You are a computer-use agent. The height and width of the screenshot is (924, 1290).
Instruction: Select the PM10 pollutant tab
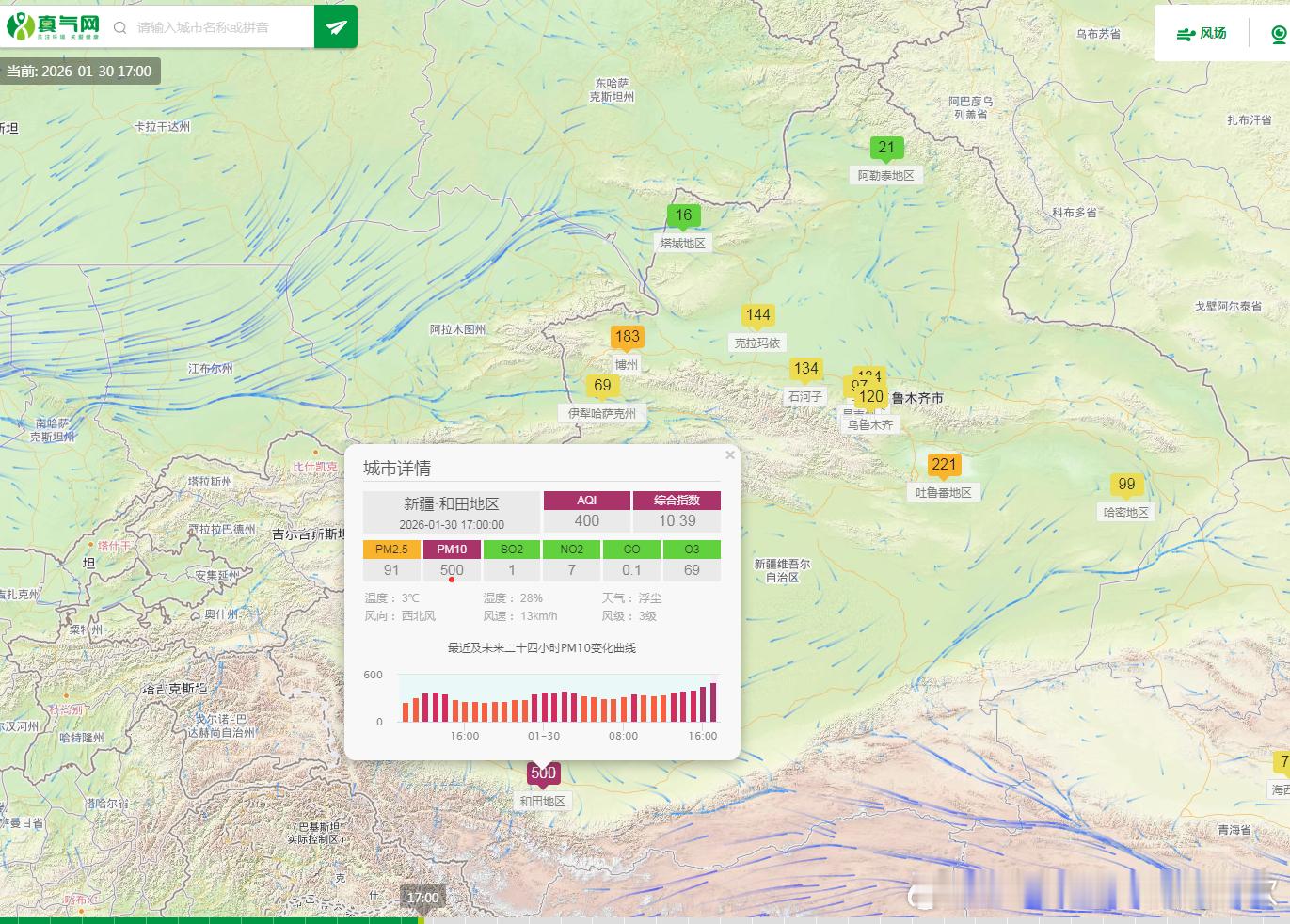[452, 549]
